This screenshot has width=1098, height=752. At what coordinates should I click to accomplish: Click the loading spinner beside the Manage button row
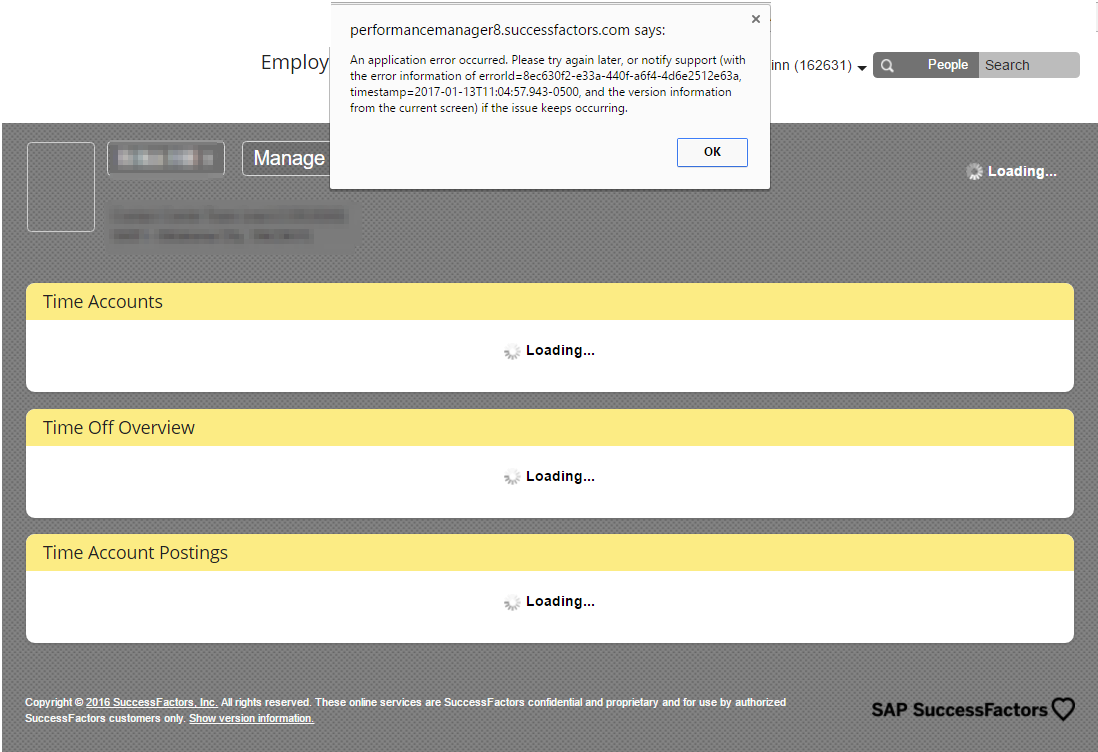click(x=974, y=172)
